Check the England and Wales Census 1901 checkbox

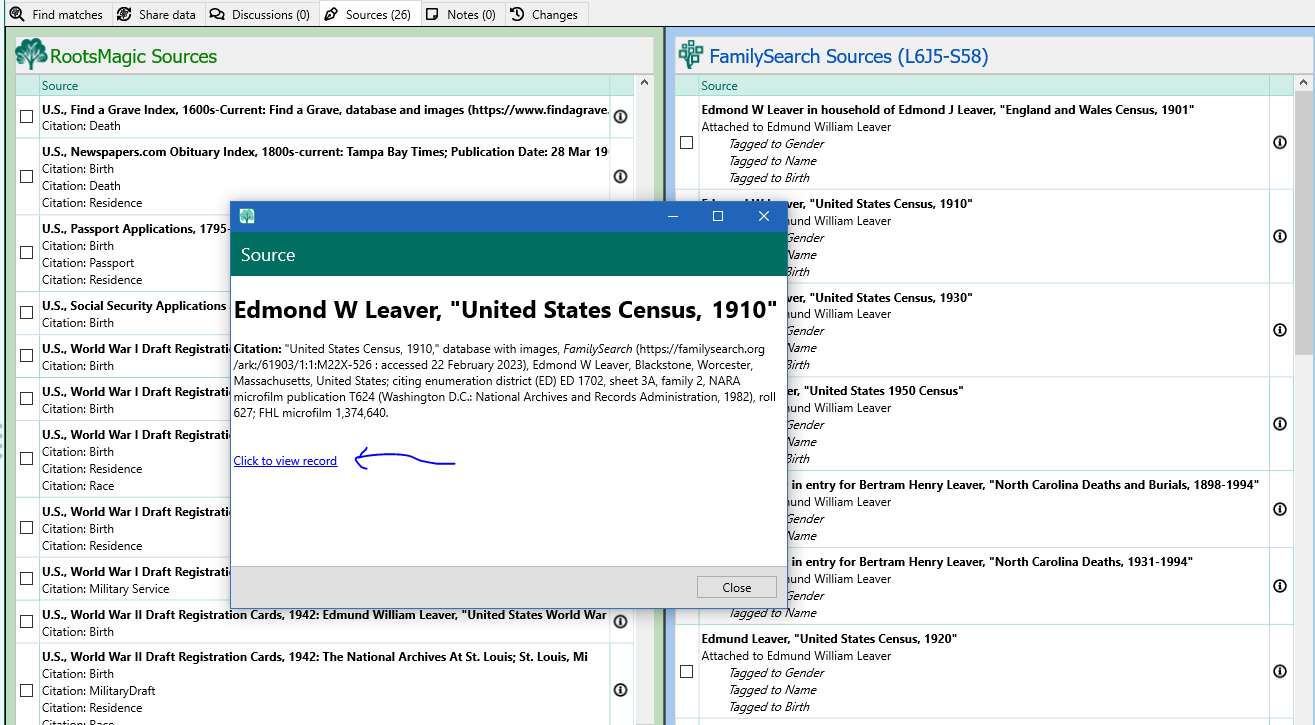tap(686, 143)
